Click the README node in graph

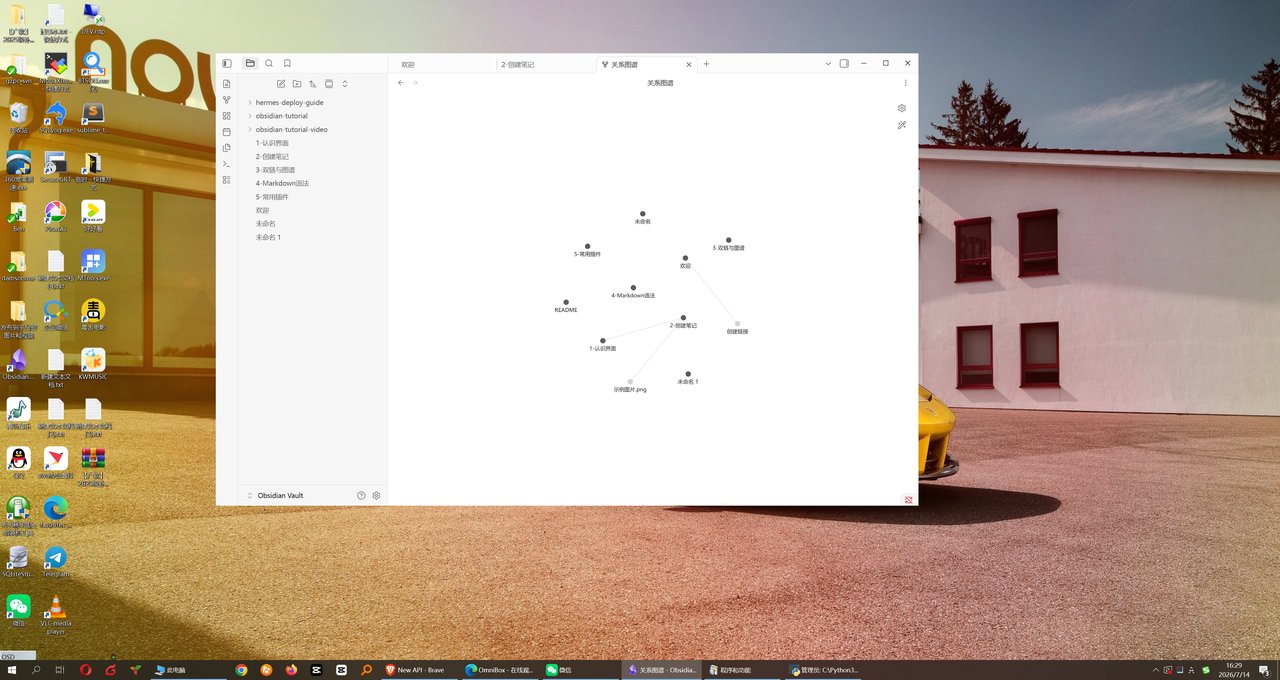(x=566, y=302)
